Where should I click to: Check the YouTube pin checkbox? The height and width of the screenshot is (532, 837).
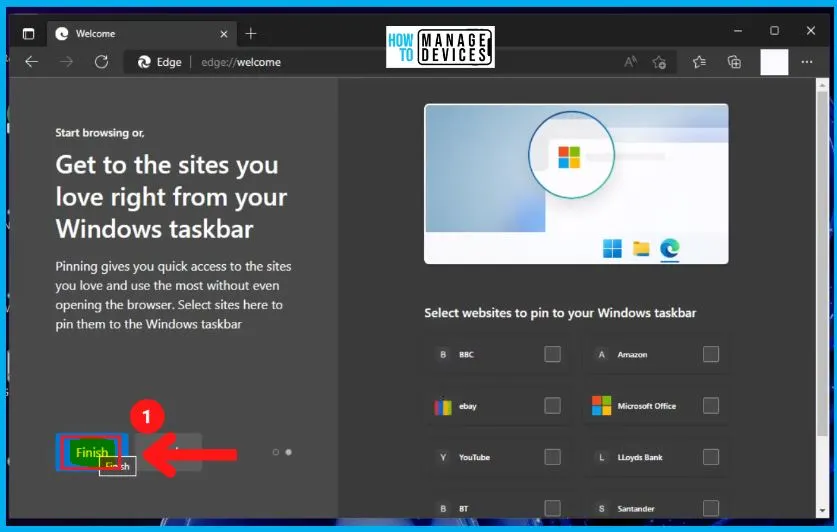[552, 457]
